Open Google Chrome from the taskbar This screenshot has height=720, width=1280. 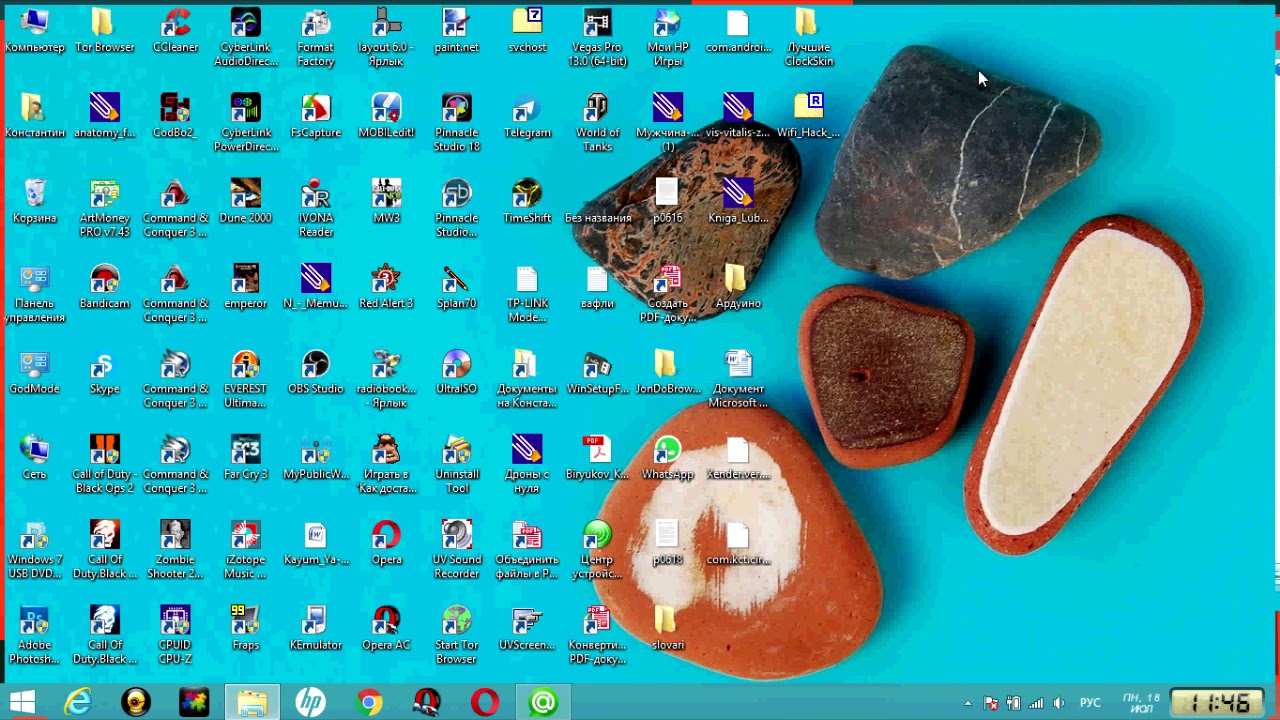coord(369,702)
